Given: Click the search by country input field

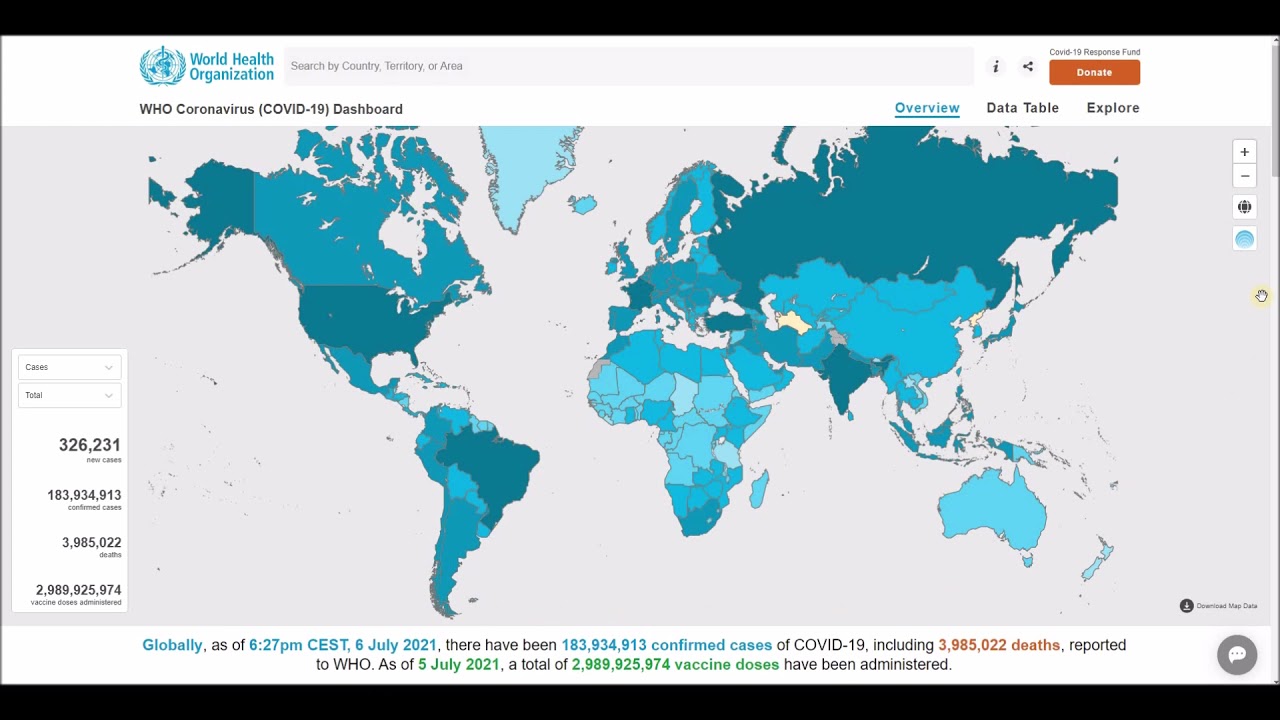Looking at the screenshot, I should (629, 66).
